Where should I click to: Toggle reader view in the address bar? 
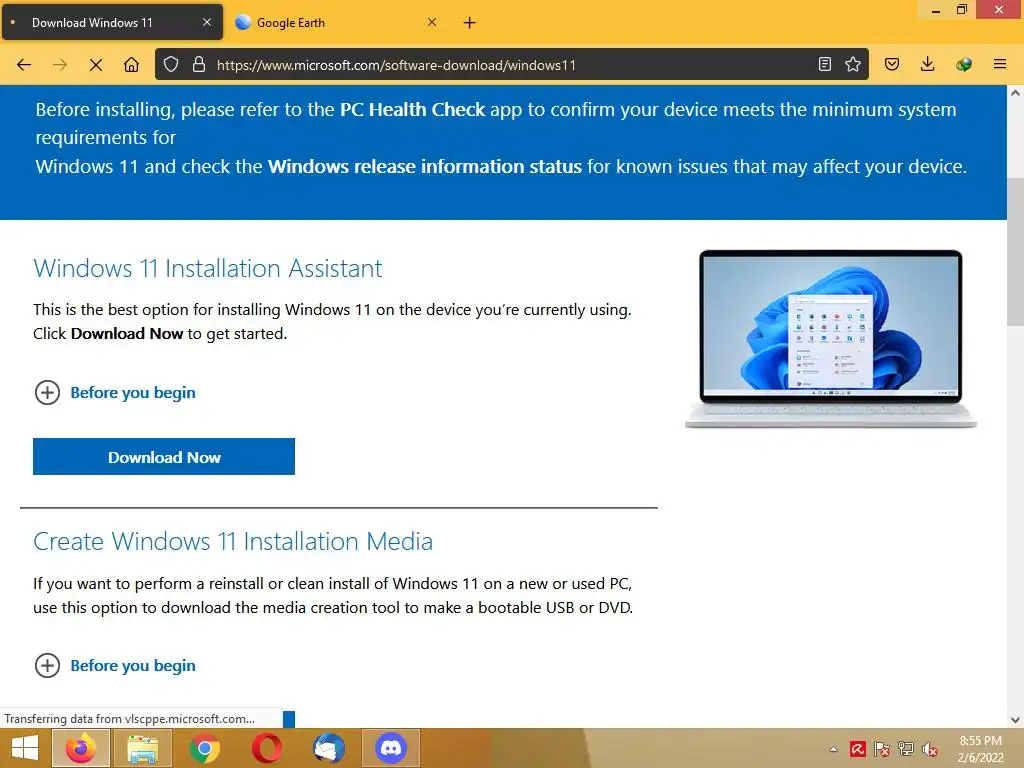click(x=825, y=64)
